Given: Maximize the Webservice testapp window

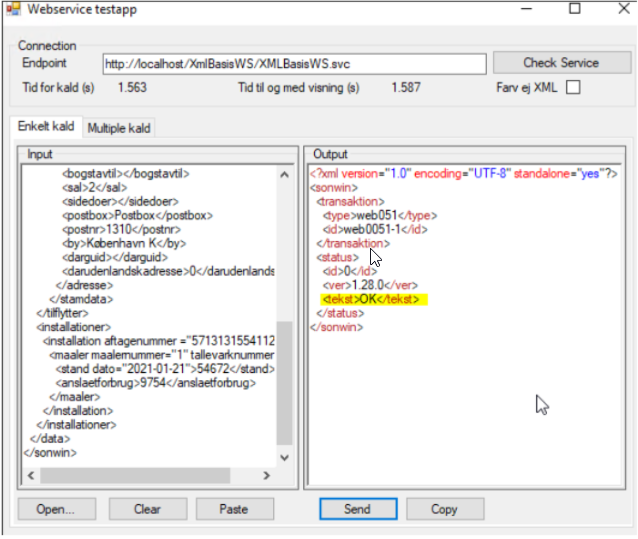Looking at the screenshot, I should [575, 8].
